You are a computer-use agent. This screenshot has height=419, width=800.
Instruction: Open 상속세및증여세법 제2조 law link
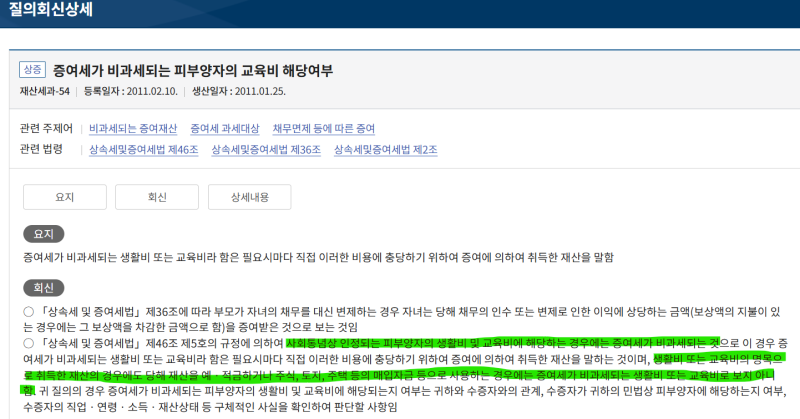pyautogui.click(x=385, y=150)
